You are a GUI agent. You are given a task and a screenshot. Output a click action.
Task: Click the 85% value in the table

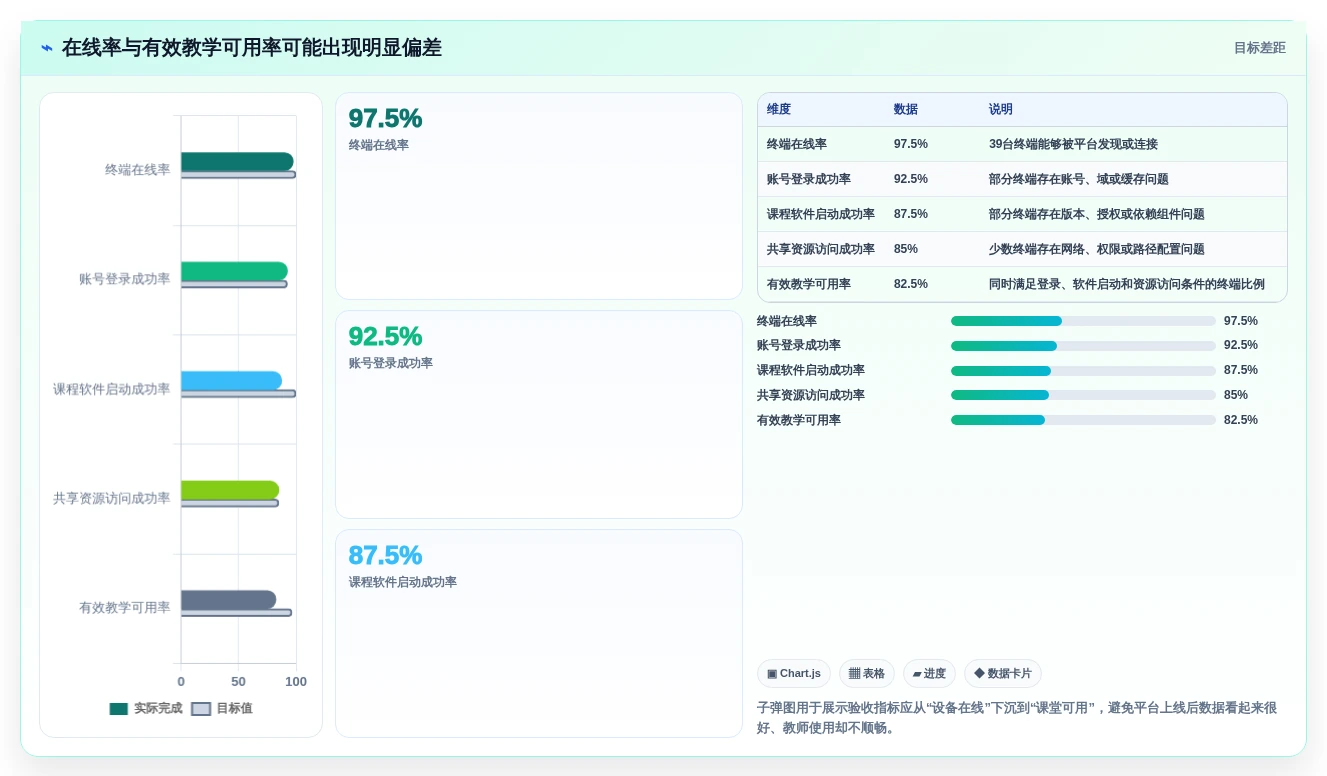click(906, 249)
